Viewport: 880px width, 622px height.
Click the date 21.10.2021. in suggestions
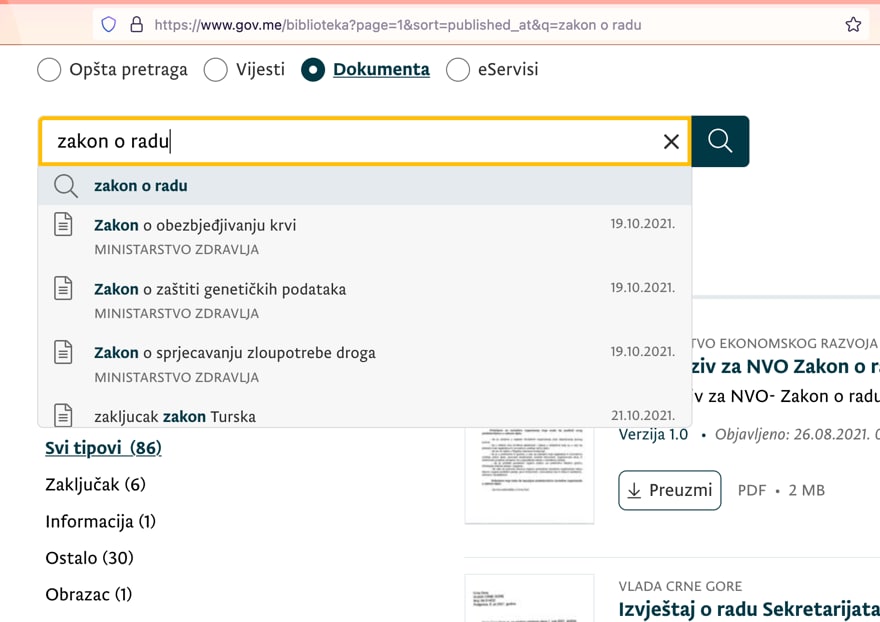643,415
